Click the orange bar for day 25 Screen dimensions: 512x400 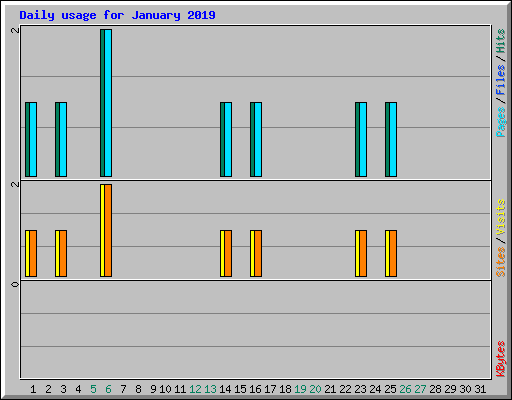393,253
